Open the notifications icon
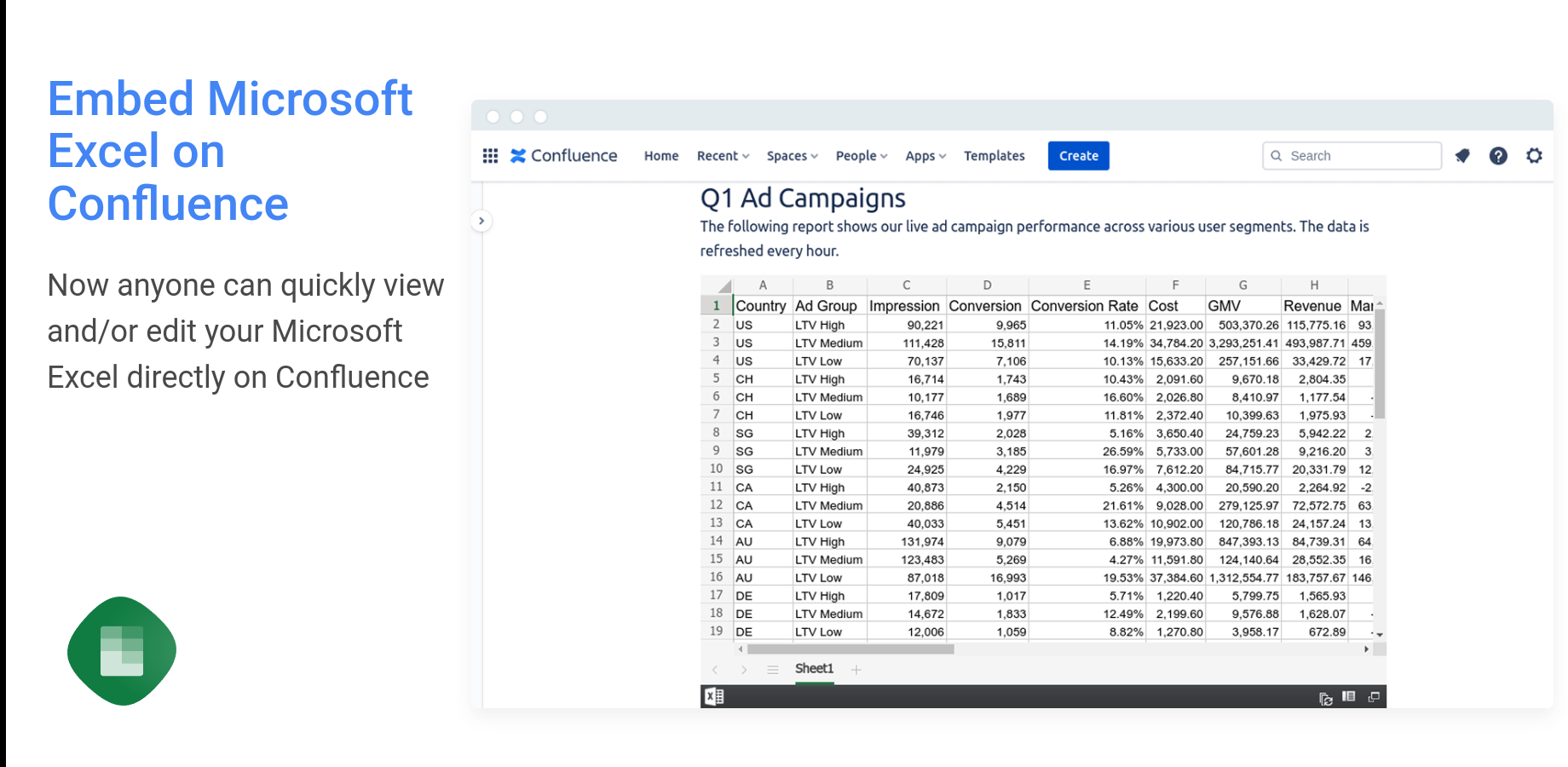The width and height of the screenshot is (1568, 767). 1462,156
